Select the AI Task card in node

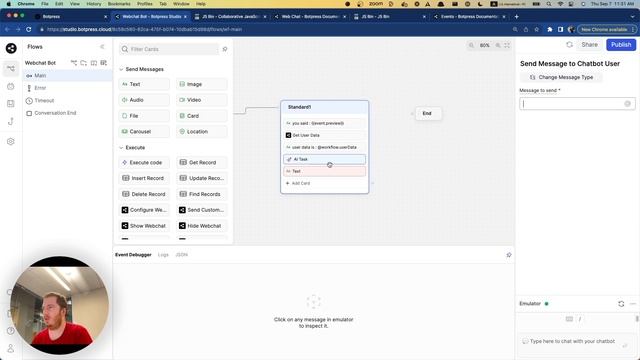[324, 159]
